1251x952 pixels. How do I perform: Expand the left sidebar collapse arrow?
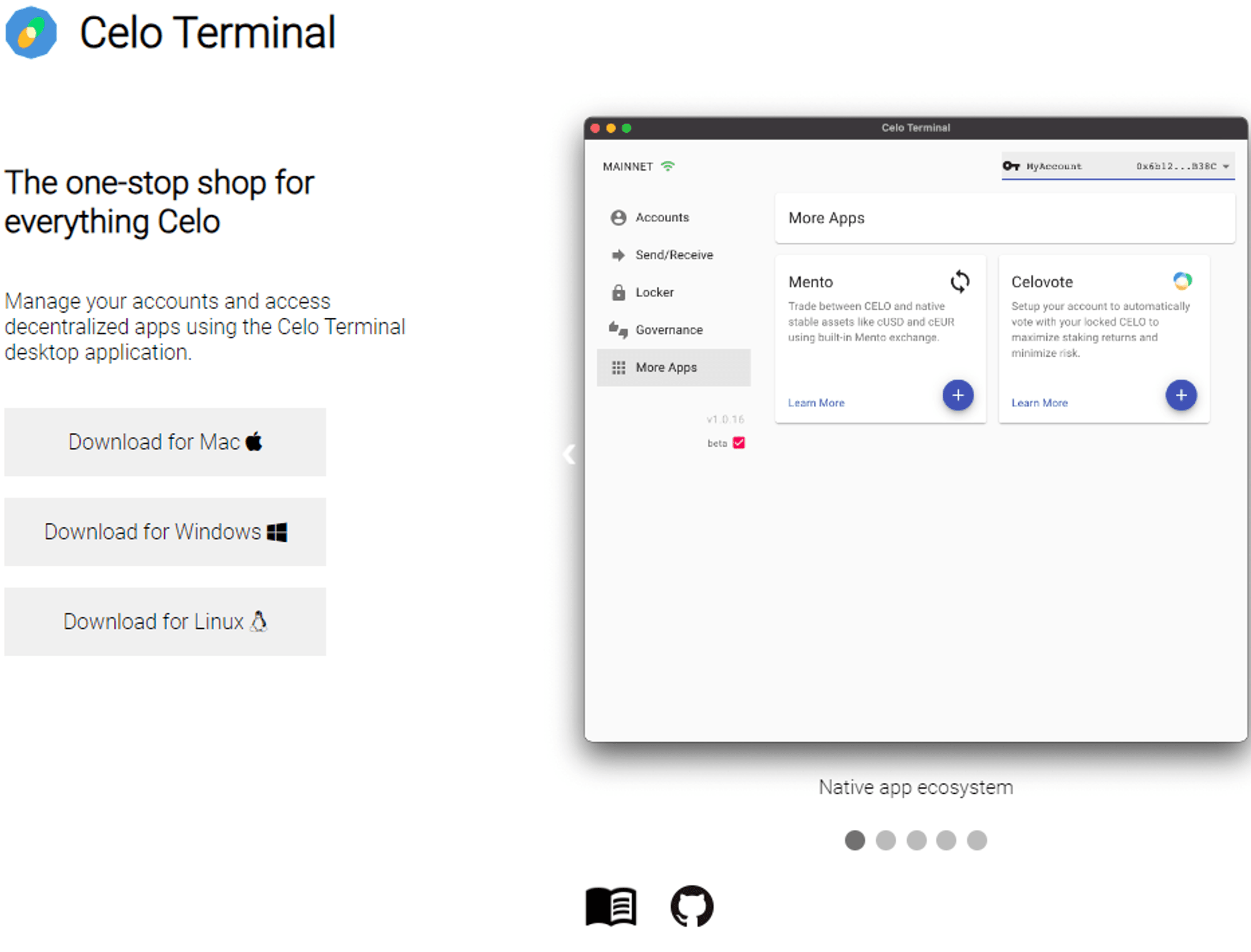point(570,455)
